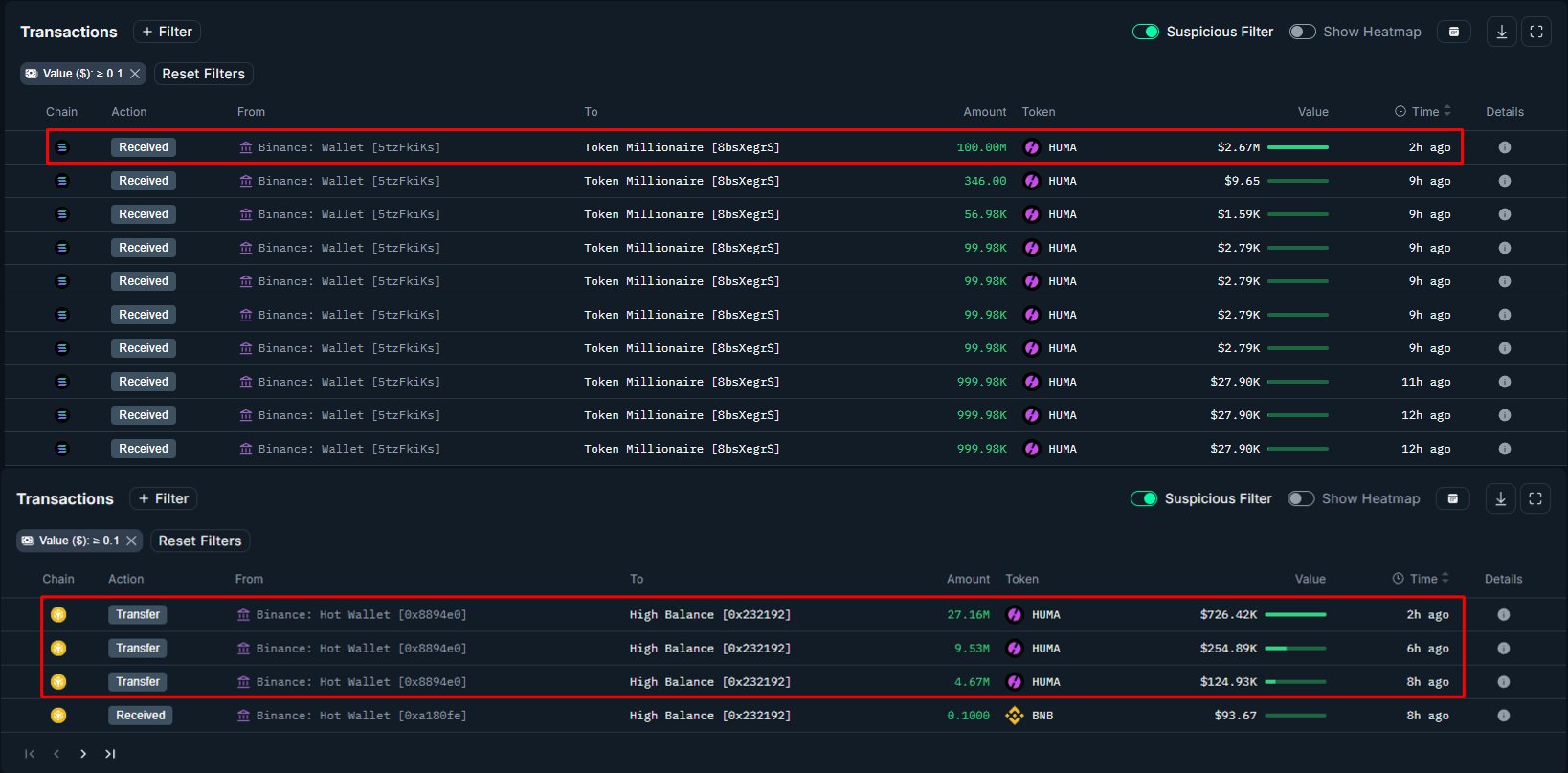Add a filter in upper Transactions panel

pos(167,32)
